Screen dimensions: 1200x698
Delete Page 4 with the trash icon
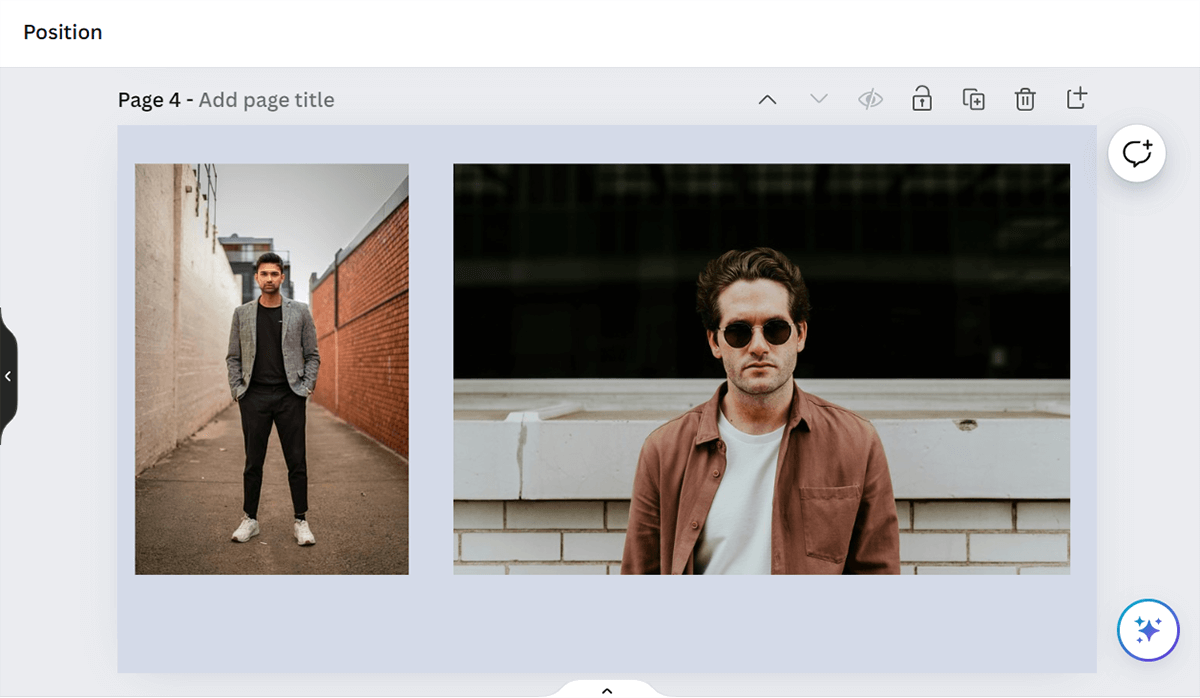(1025, 99)
